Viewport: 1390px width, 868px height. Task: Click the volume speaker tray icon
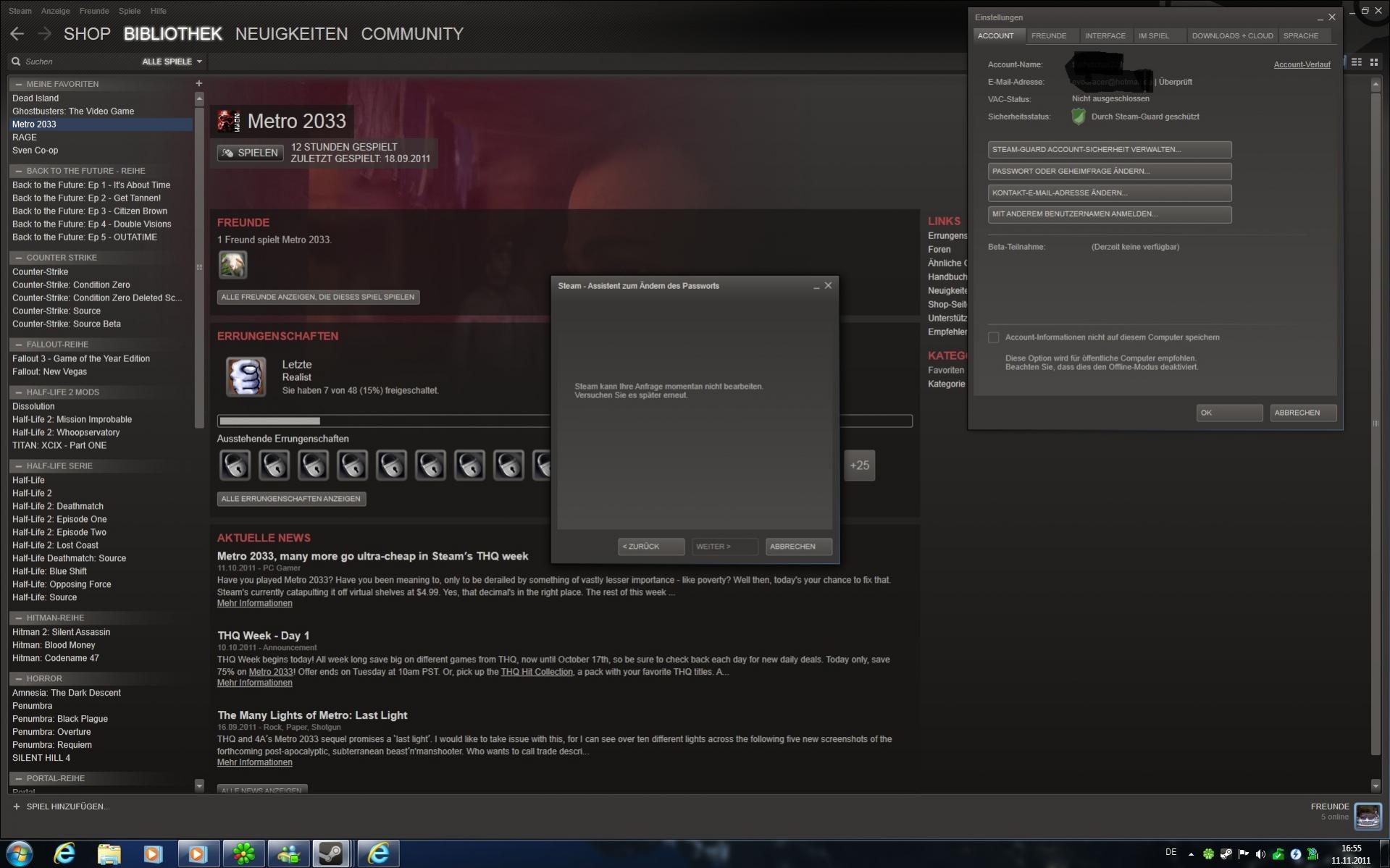click(x=1260, y=854)
